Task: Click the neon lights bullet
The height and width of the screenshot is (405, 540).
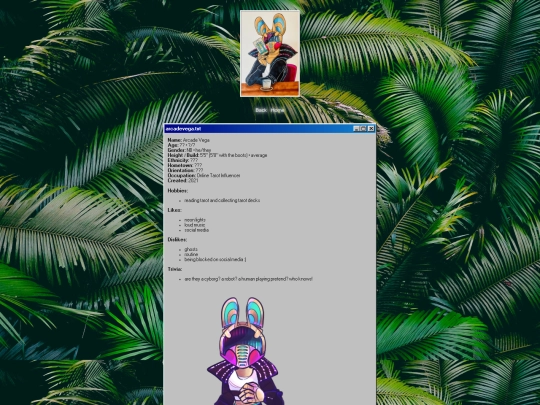Action: tap(195, 220)
